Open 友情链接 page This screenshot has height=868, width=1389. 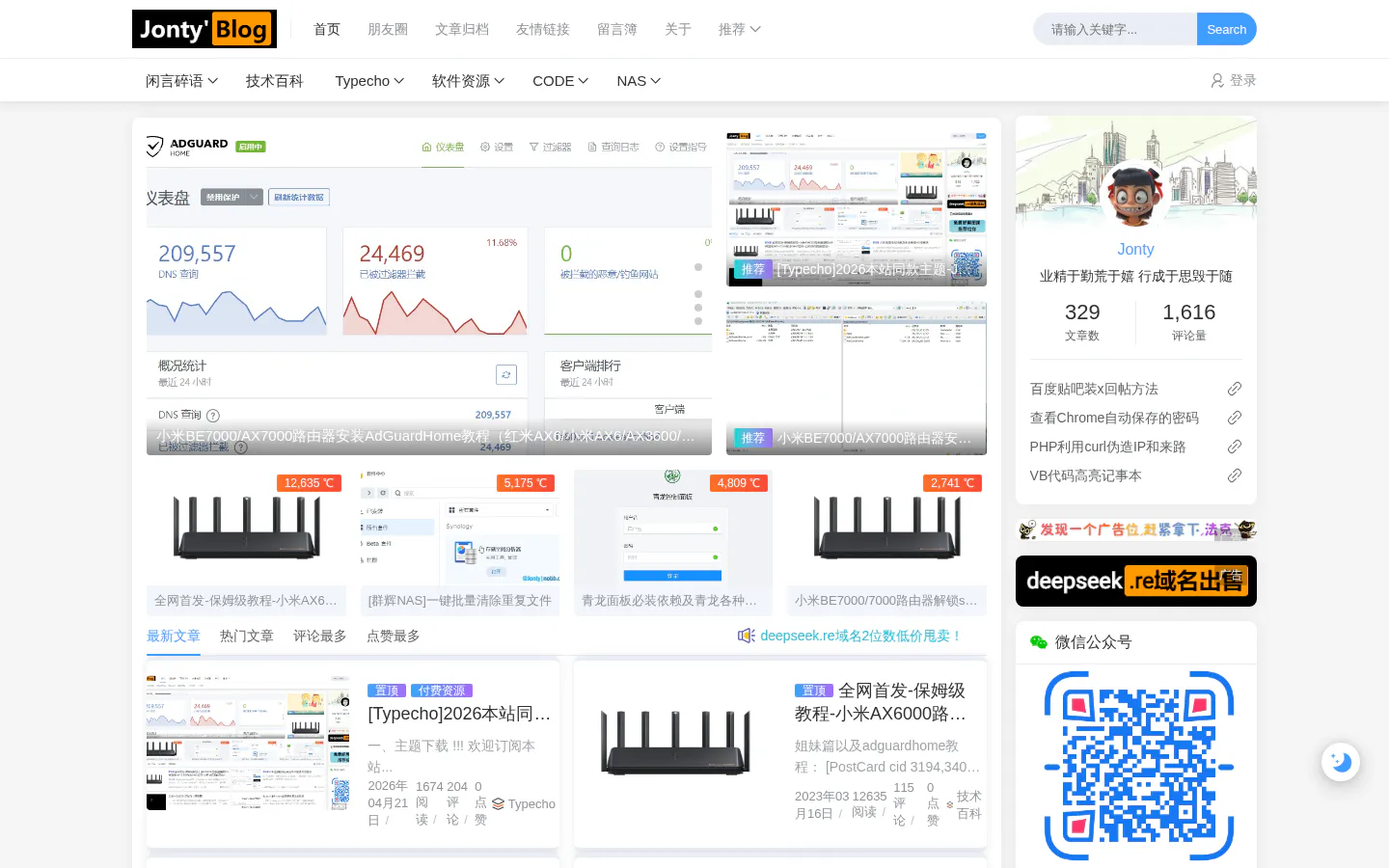pyautogui.click(x=543, y=30)
